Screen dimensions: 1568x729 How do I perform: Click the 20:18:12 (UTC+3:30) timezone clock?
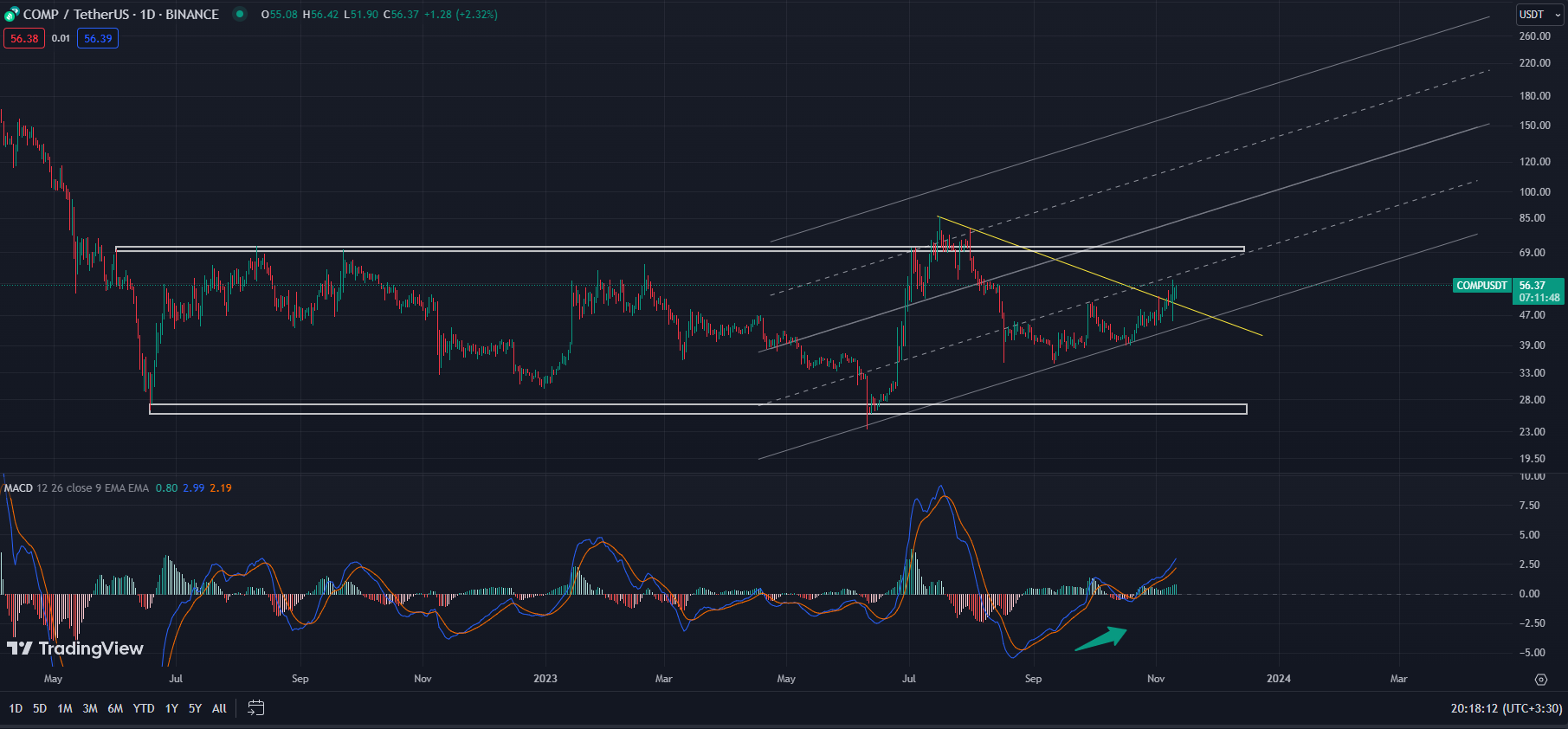pyautogui.click(x=1507, y=708)
